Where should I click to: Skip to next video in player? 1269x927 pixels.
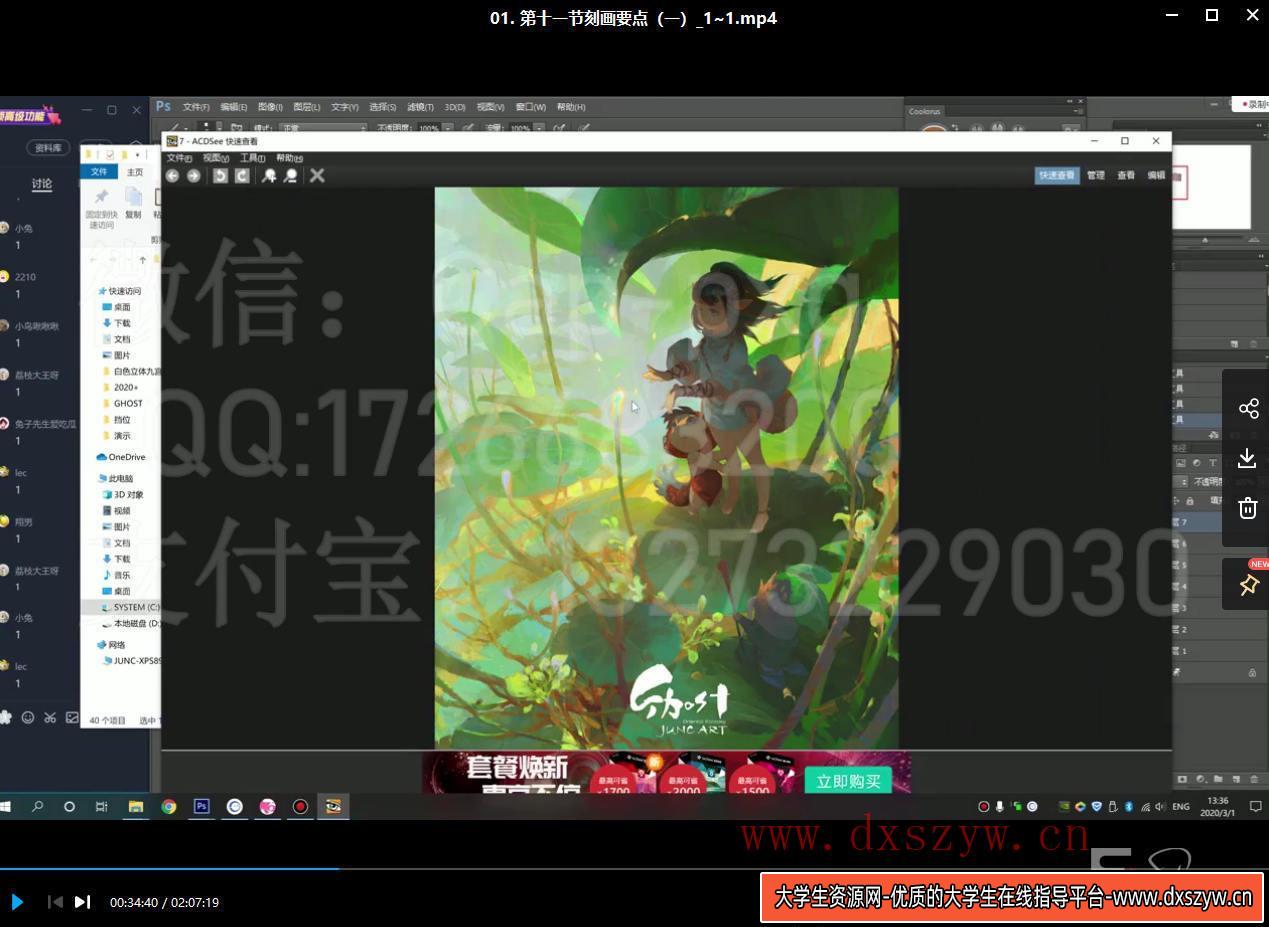point(83,902)
